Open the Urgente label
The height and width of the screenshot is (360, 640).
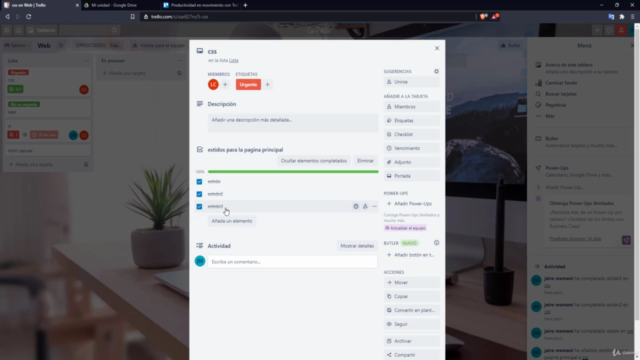[x=248, y=84]
